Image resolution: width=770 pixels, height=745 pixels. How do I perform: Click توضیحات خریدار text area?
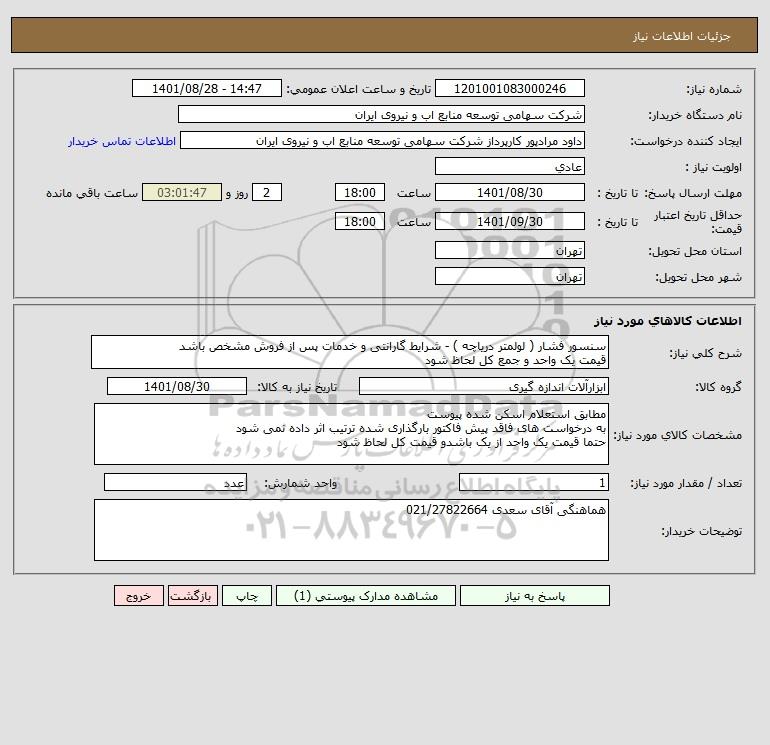pyautogui.click(x=351, y=530)
